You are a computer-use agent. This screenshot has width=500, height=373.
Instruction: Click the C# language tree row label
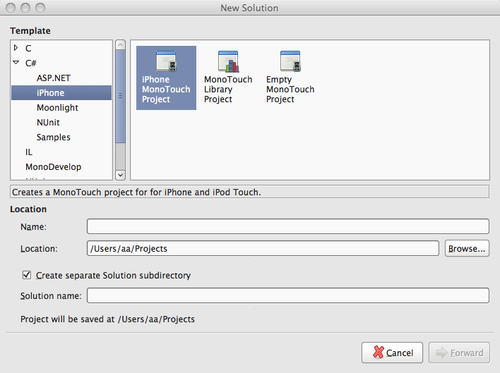(31, 63)
